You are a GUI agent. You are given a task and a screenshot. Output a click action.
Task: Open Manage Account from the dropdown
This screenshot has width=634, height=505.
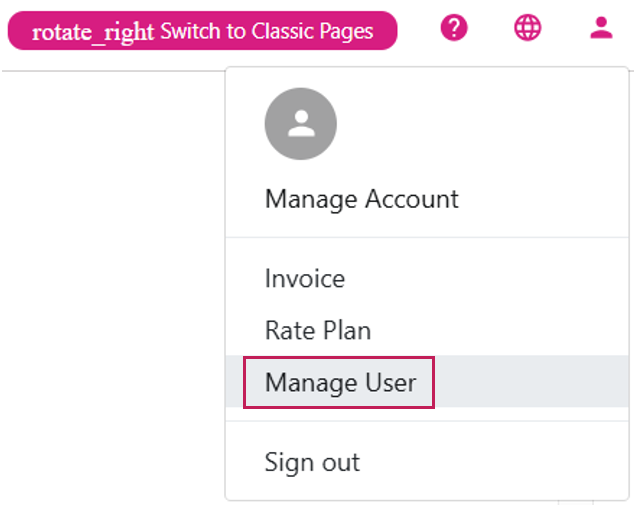[361, 198]
